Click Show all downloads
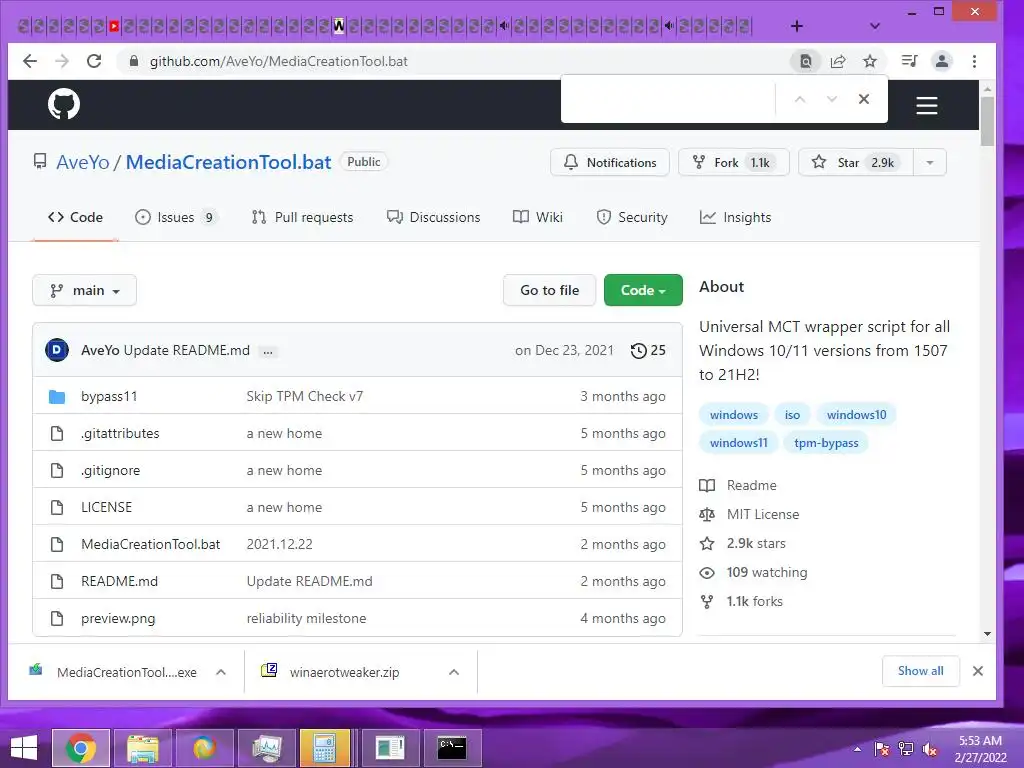This screenshot has width=1024, height=768. coord(921,671)
